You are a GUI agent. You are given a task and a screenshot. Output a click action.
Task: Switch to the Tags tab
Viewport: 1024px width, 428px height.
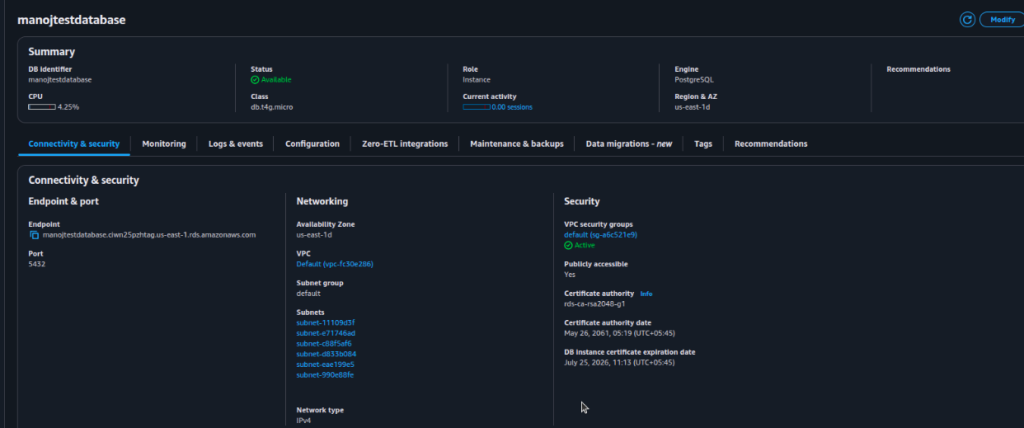coord(703,144)
